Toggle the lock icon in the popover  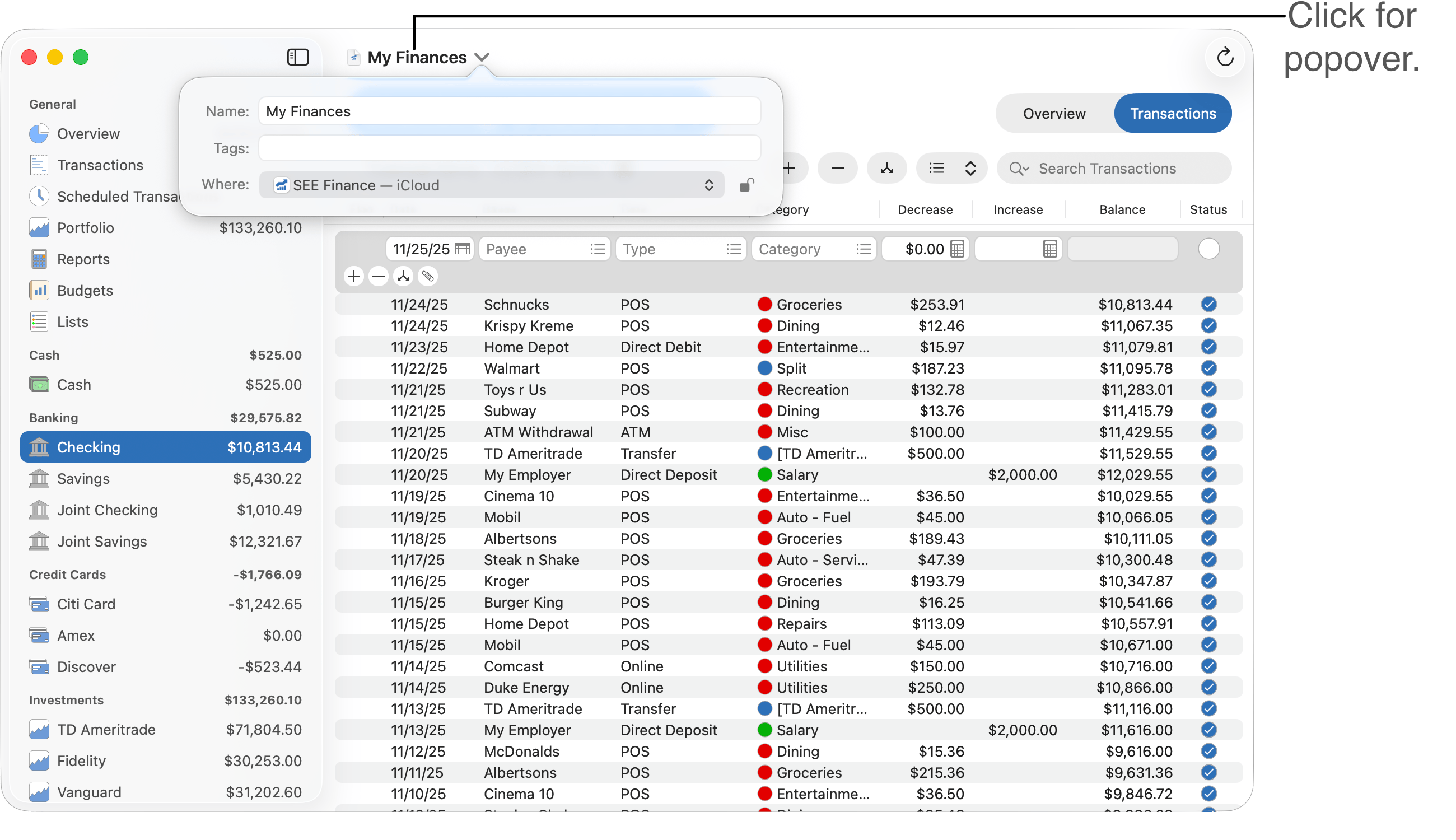[746, 185]
